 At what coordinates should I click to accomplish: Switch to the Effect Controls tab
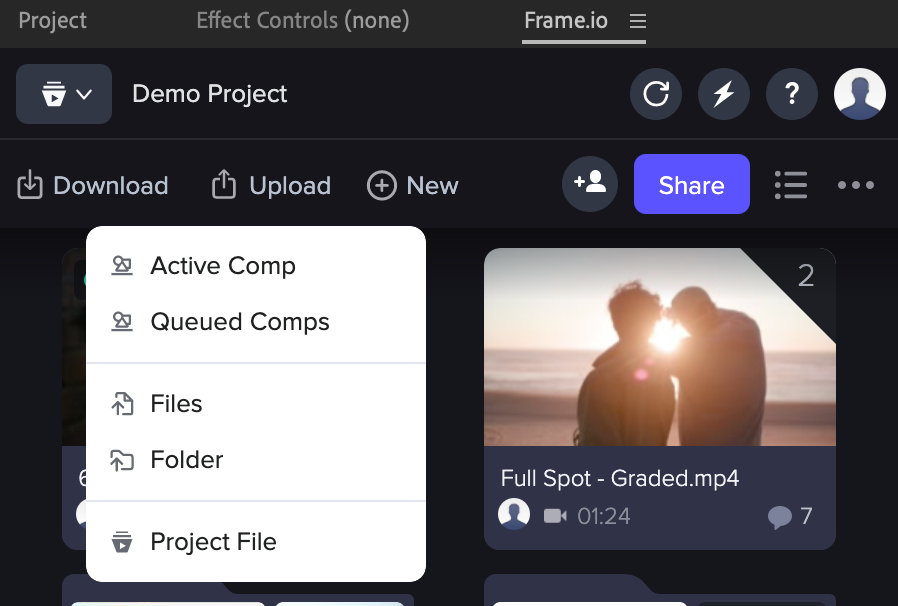tap(303, 21)
